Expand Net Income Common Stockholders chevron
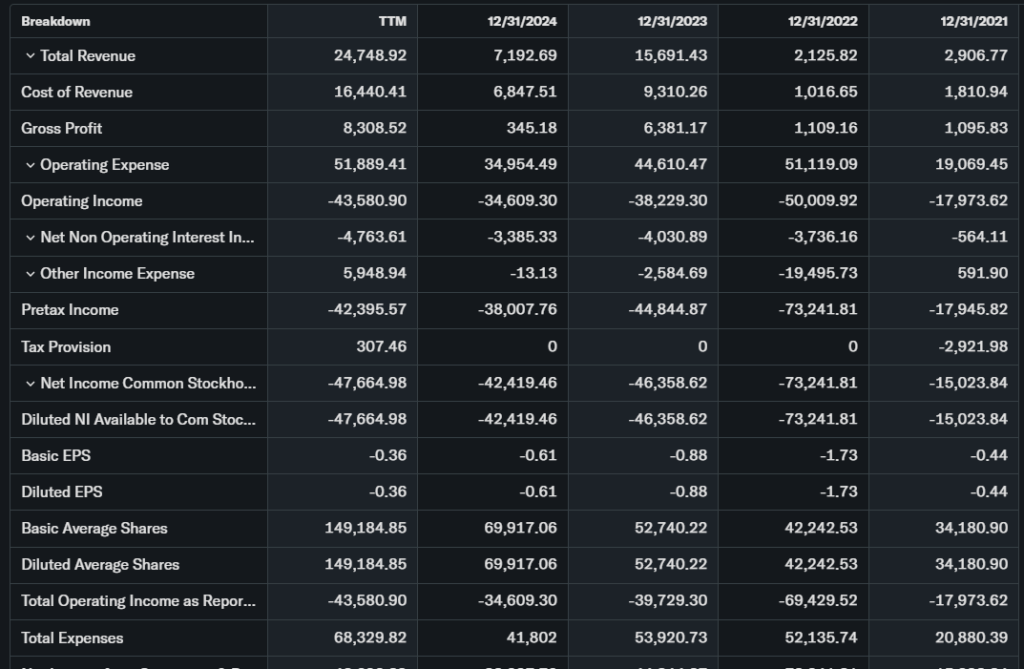 (x=30, y=384)
